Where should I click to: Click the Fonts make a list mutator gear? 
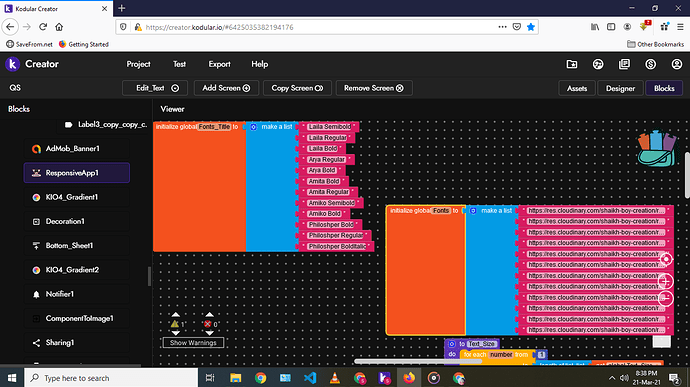(473, 211)
